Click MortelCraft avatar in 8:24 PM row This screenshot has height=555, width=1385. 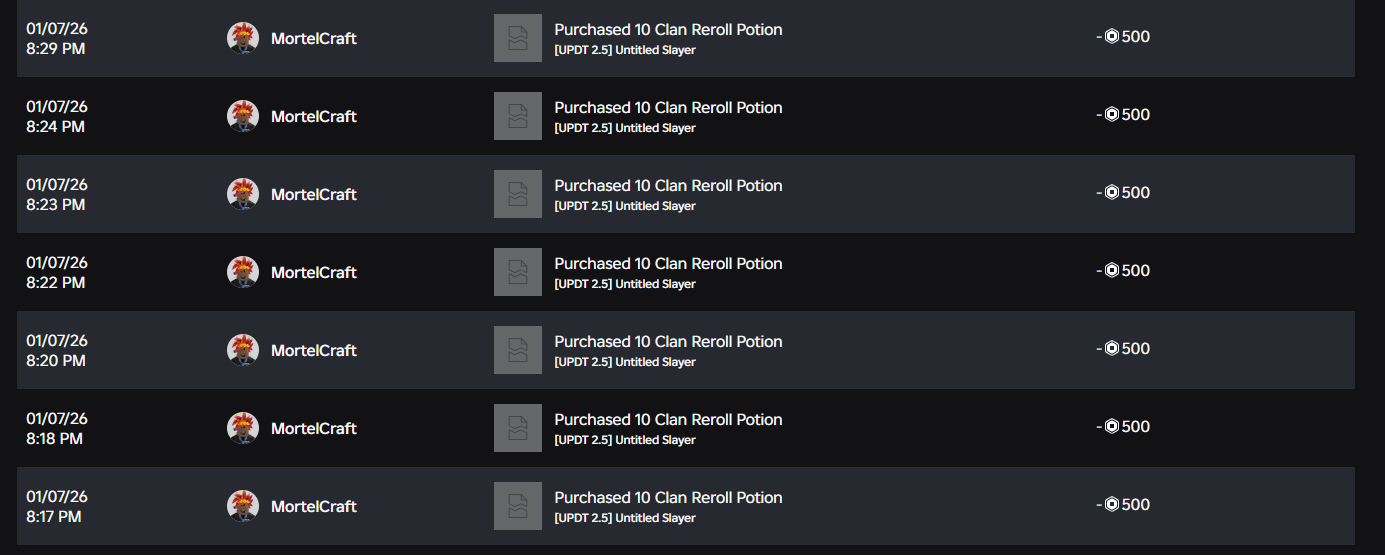[243, 116]
